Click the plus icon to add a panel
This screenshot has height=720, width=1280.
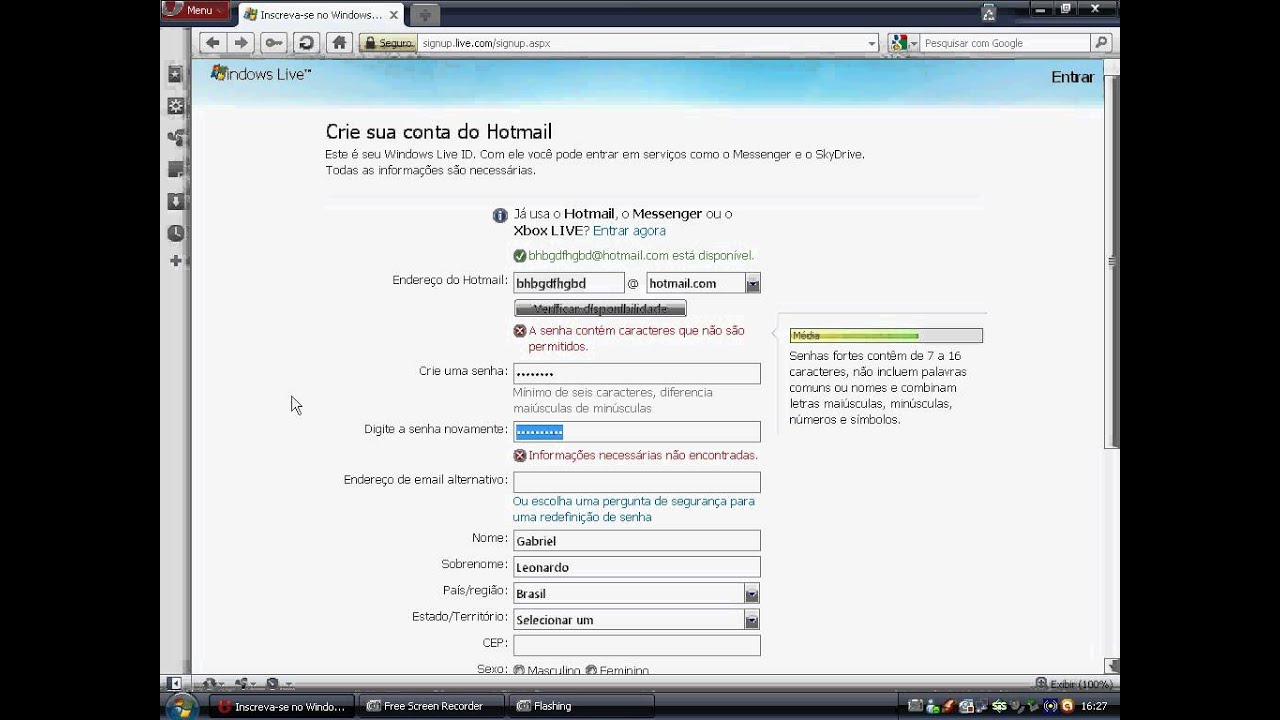click(x=175, y=261)
